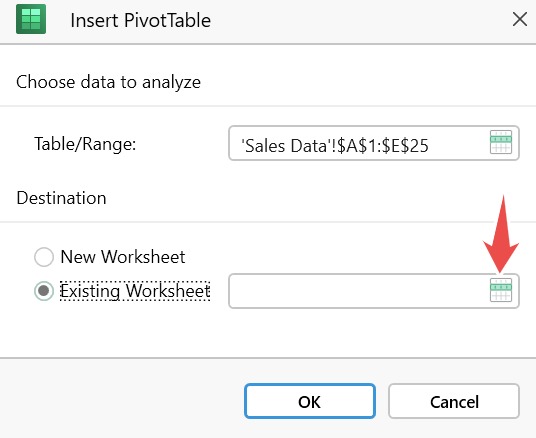Close the Insert PivotTable dialog
536x438 pixels.
point(520,19)
